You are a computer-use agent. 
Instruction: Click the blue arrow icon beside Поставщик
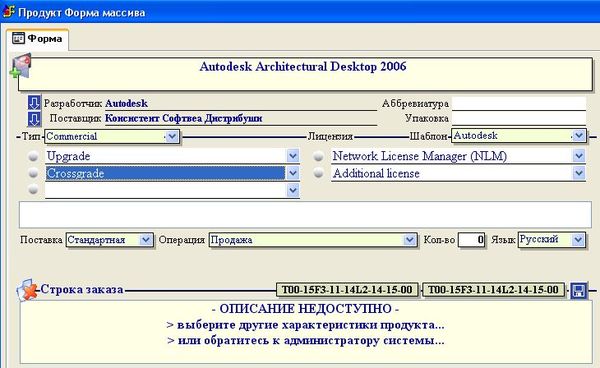click(34, 119)
